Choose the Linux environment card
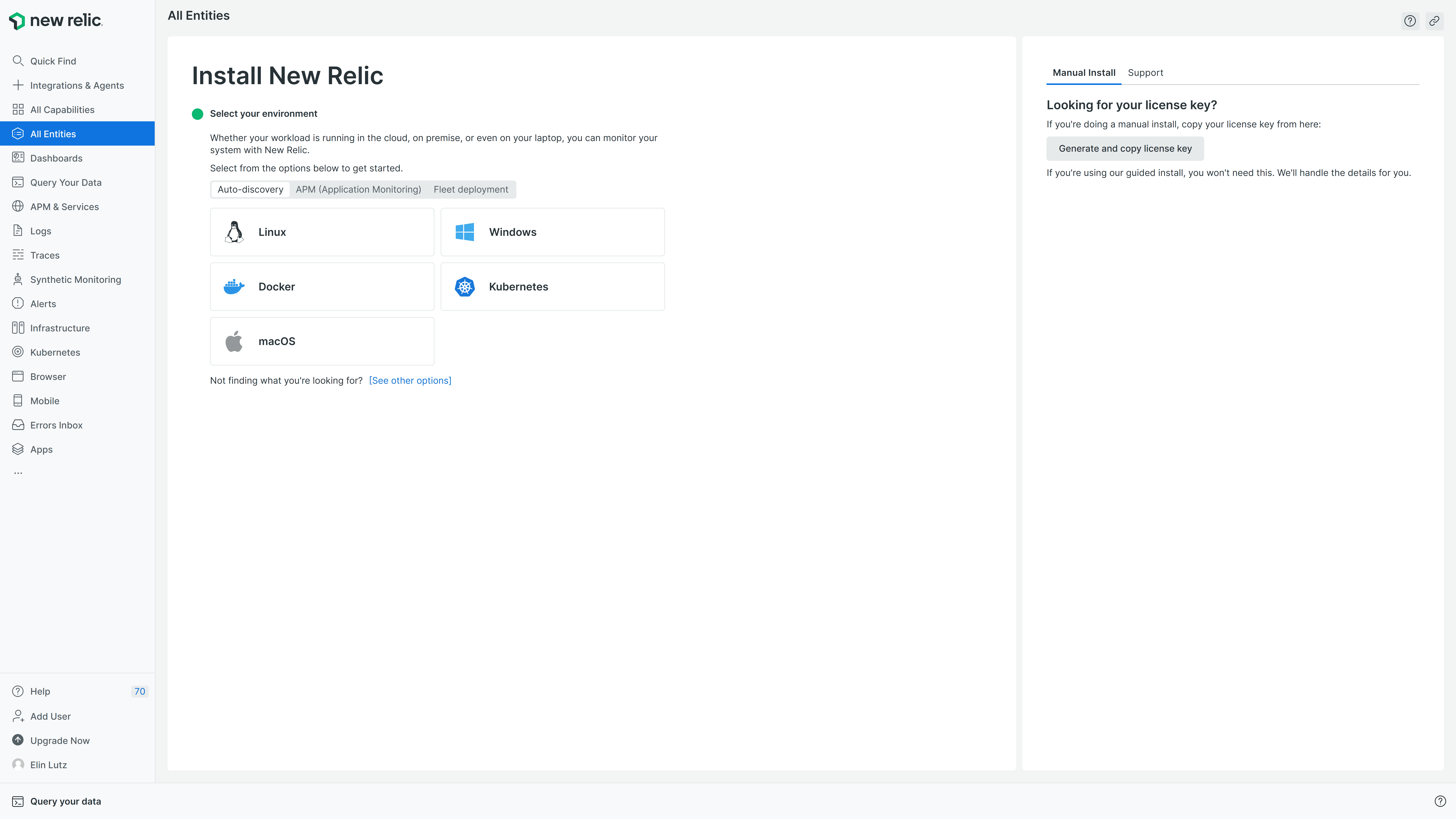Screen dimensions: 1456x819 (322, 232)
